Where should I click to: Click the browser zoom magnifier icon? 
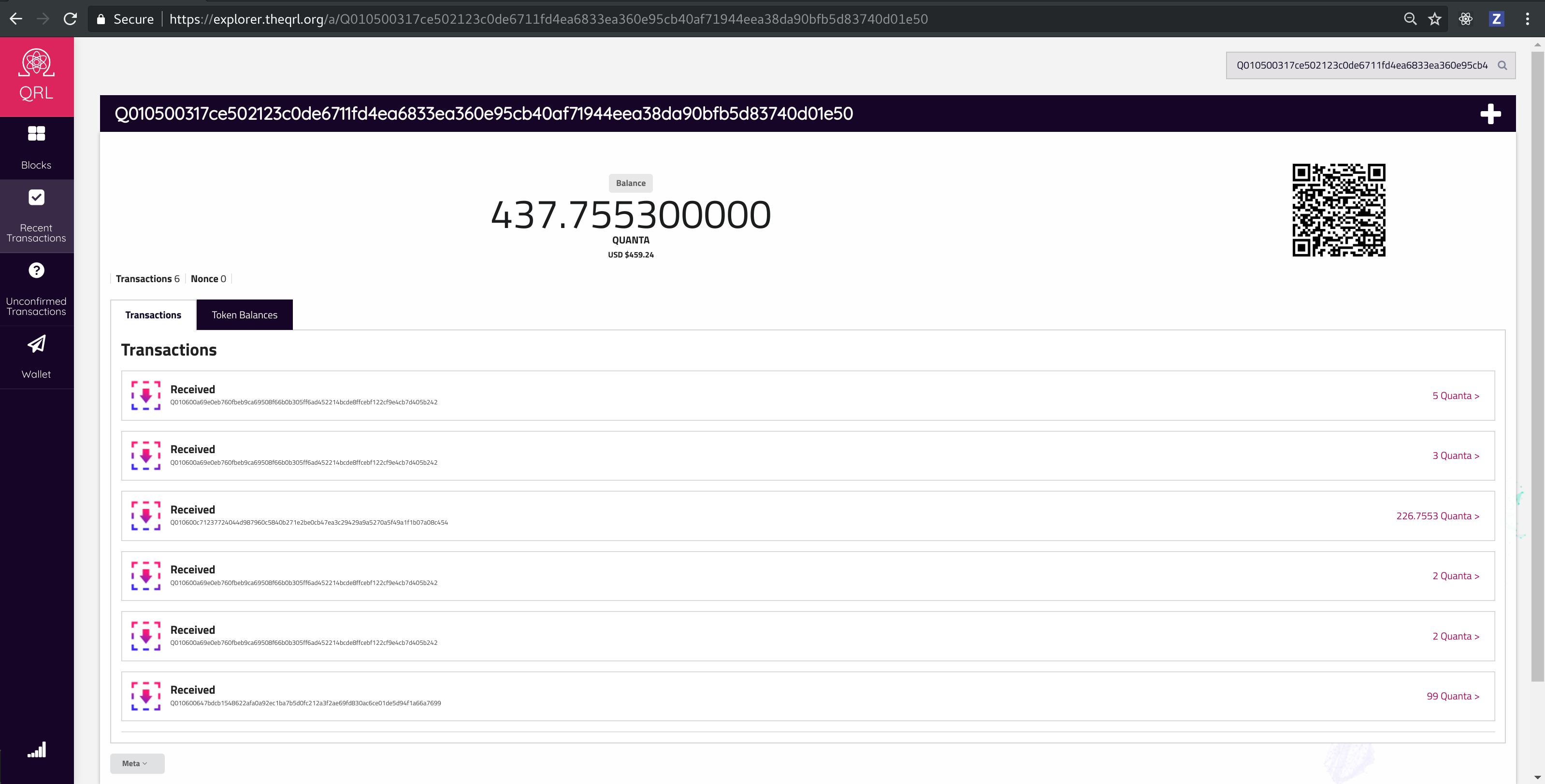tap(1410, 19)
